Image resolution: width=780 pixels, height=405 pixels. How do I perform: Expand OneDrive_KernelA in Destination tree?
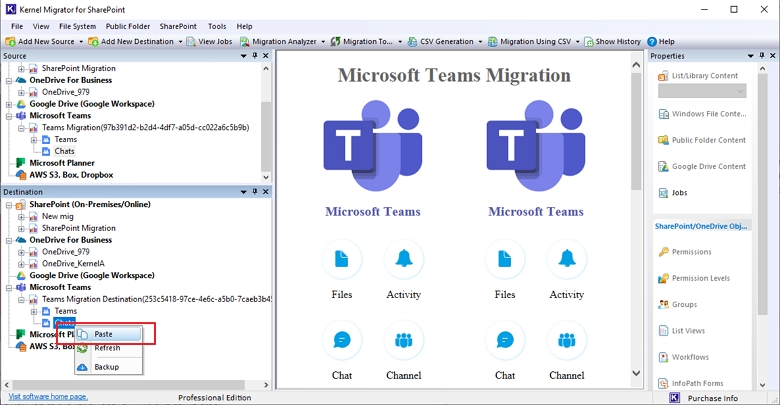21,264
